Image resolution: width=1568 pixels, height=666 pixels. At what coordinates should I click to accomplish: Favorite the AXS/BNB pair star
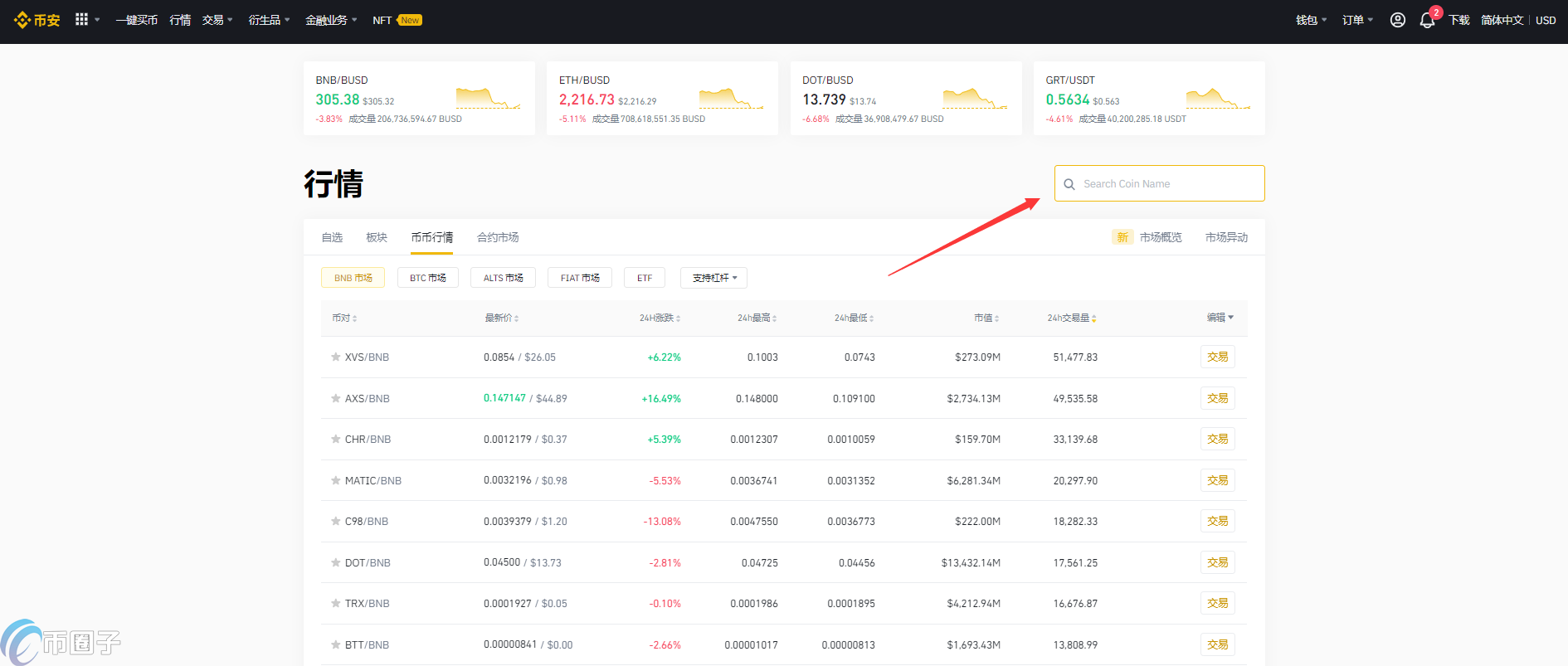coord(336,399)
